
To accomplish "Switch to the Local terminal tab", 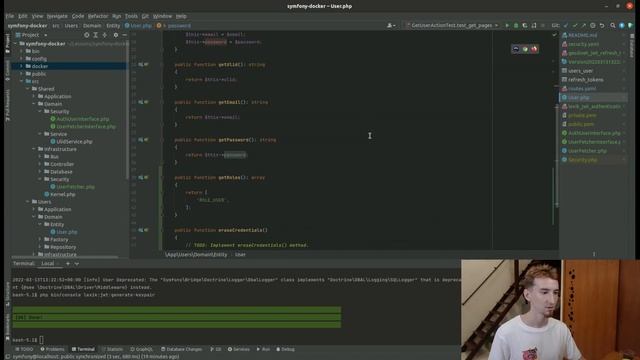I will pos(48,264).
